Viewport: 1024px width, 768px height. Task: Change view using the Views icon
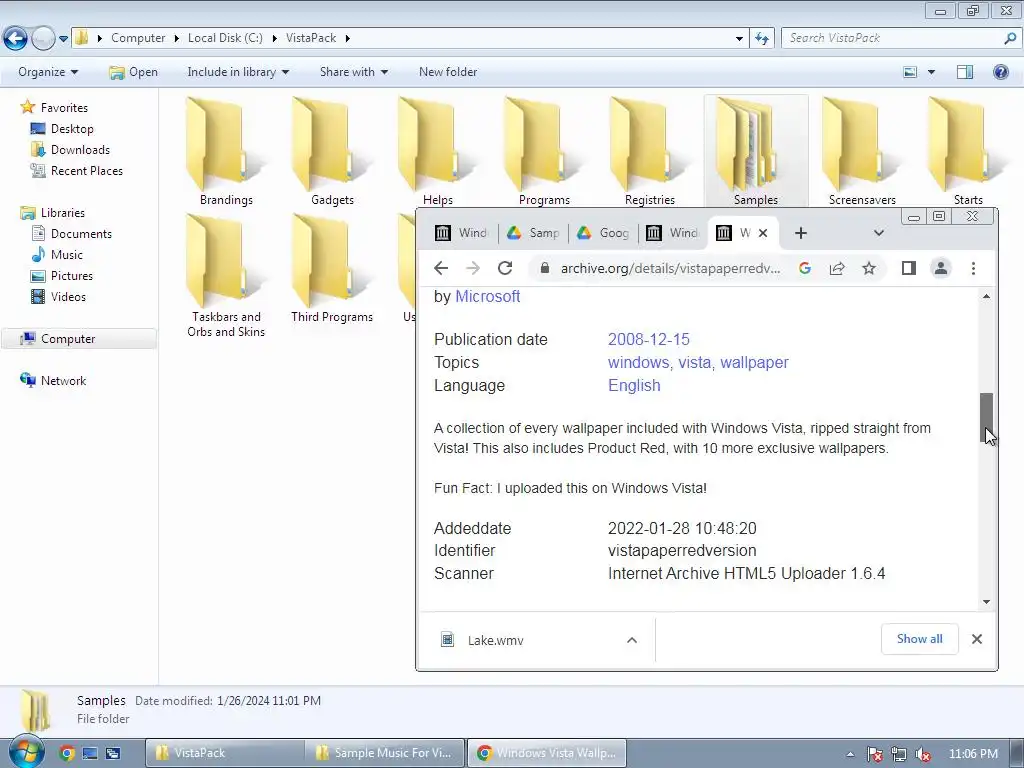[910, 72]
